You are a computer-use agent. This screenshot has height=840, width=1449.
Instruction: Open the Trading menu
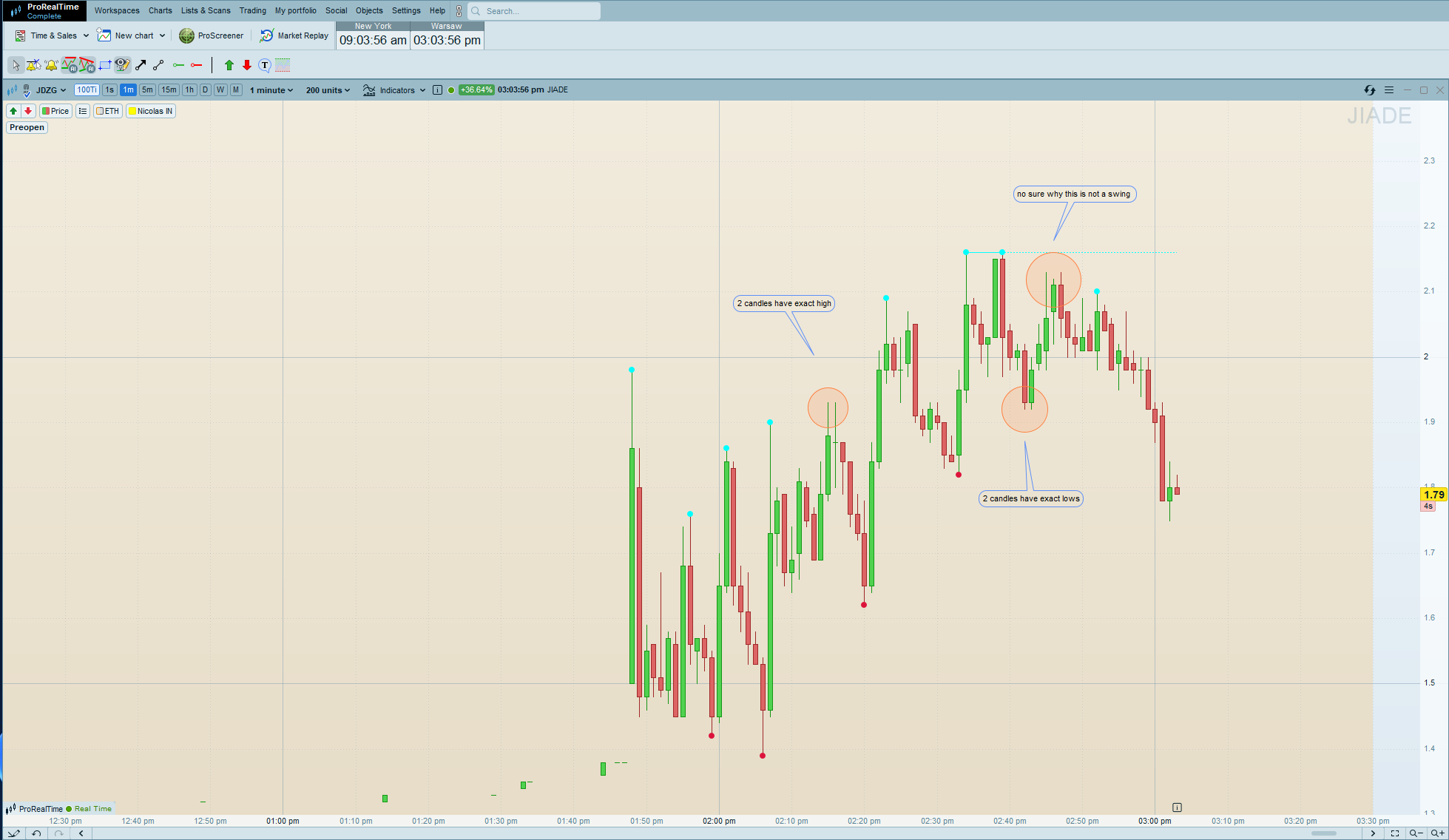pos(252,10)
